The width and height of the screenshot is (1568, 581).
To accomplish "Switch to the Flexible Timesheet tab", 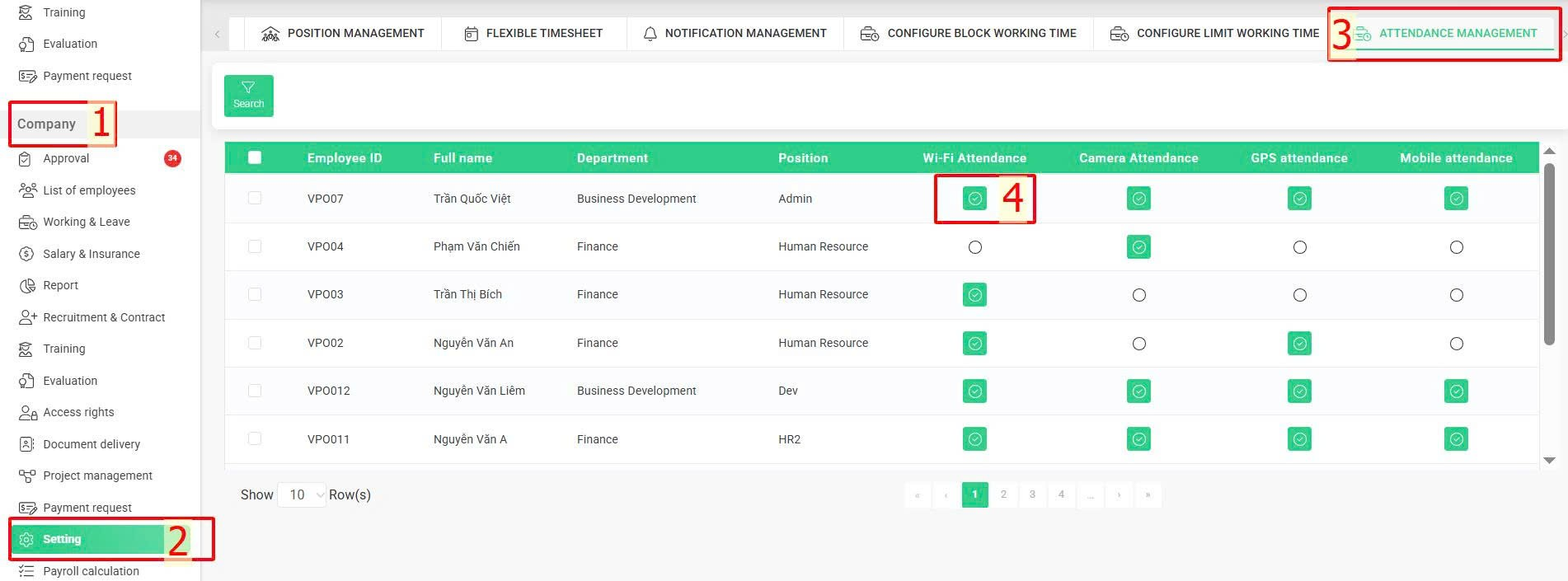I will [x=534, y=34].
